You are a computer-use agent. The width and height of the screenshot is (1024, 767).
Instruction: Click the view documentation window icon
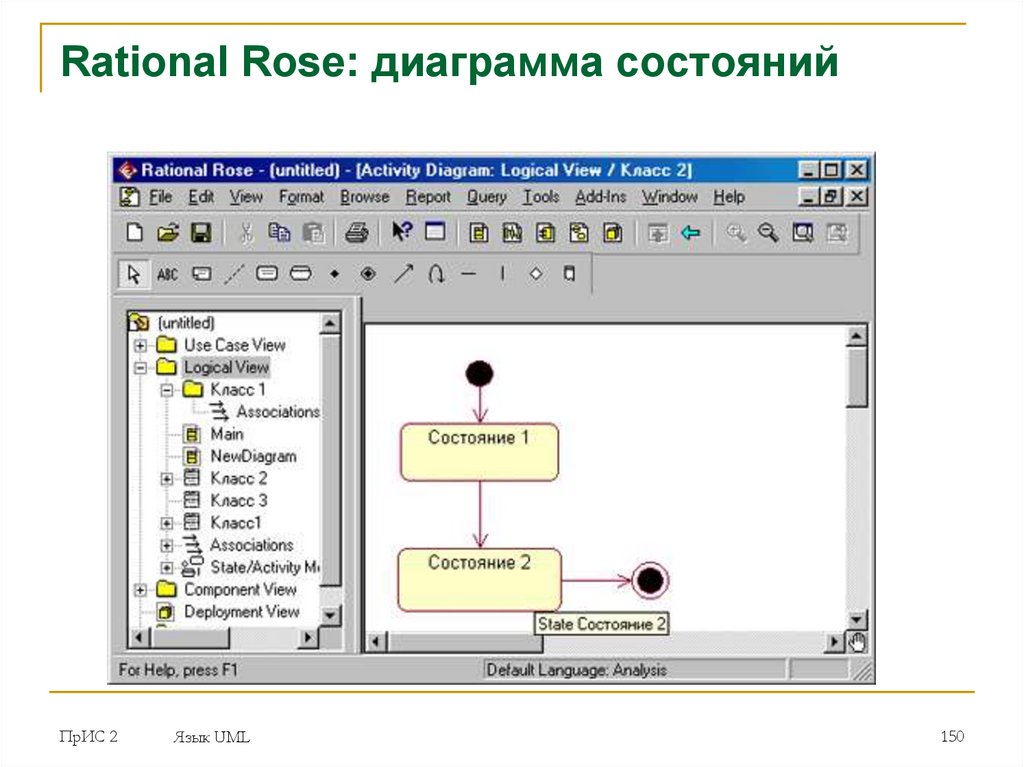coord(435,232)
